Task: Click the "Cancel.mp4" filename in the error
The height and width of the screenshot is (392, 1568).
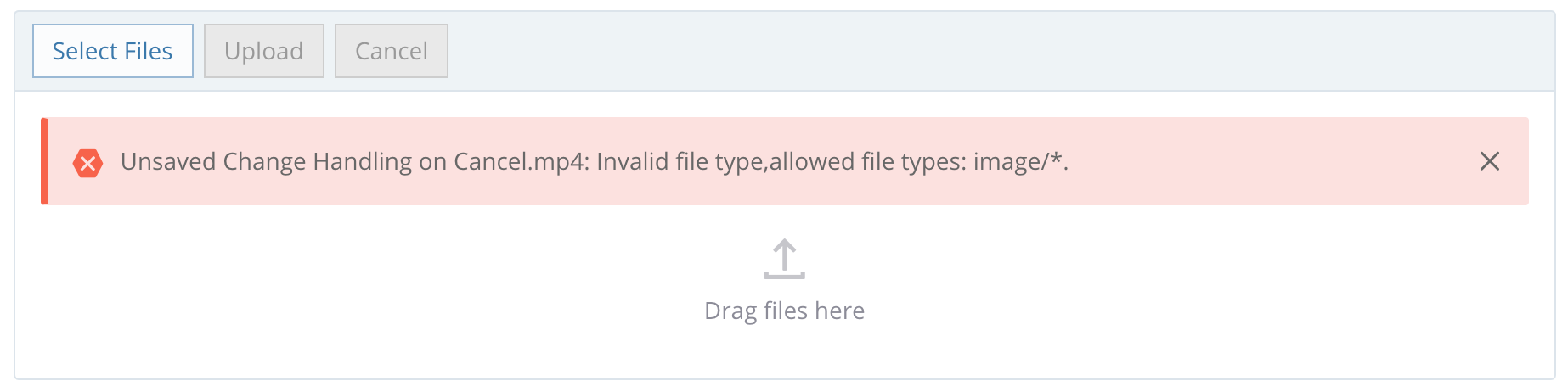Action: 520,161
